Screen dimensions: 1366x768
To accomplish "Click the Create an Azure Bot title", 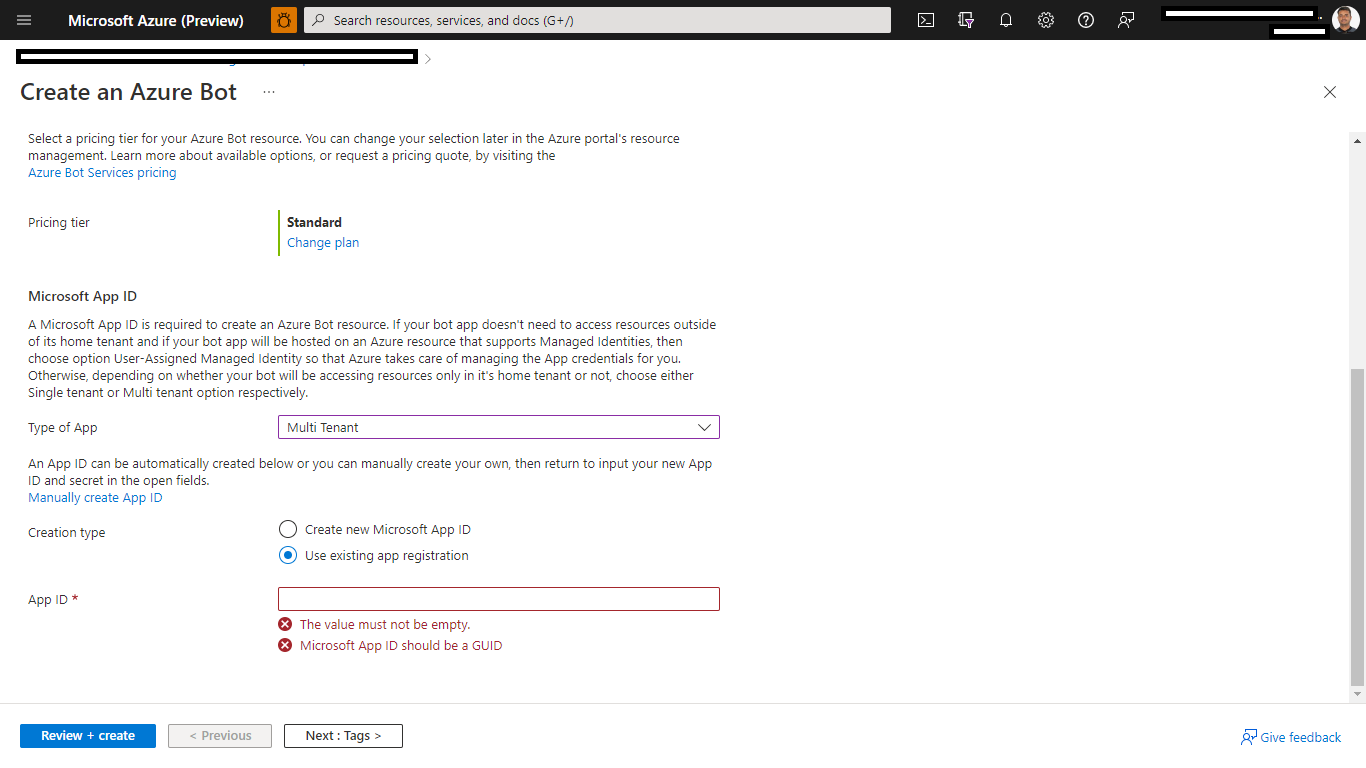I will 128,92.
